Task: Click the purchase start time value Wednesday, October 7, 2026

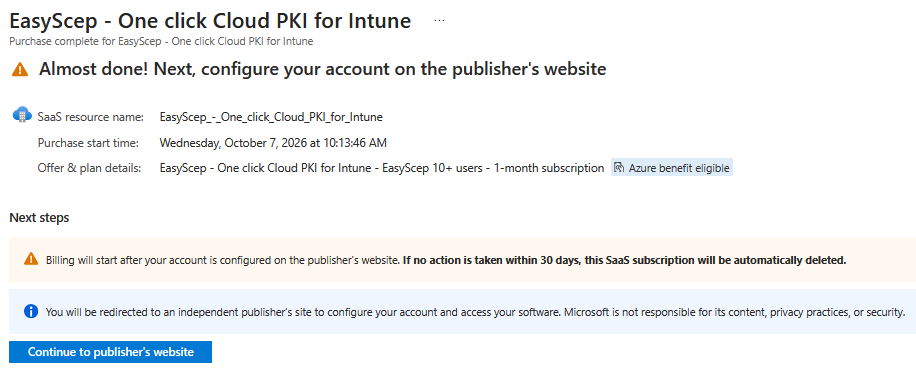Action: point(273,142)
